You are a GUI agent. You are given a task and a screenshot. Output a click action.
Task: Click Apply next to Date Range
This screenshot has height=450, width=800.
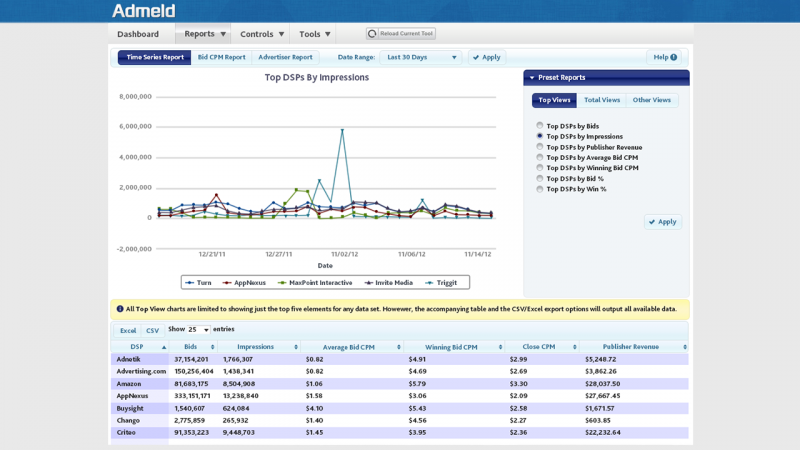pyautogui.click(x=487, y=57)
